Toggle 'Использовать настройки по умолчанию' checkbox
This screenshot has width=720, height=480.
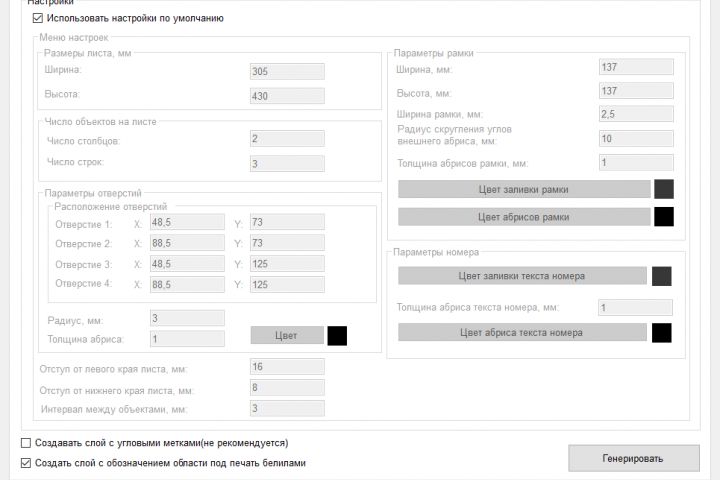(38, 18)
